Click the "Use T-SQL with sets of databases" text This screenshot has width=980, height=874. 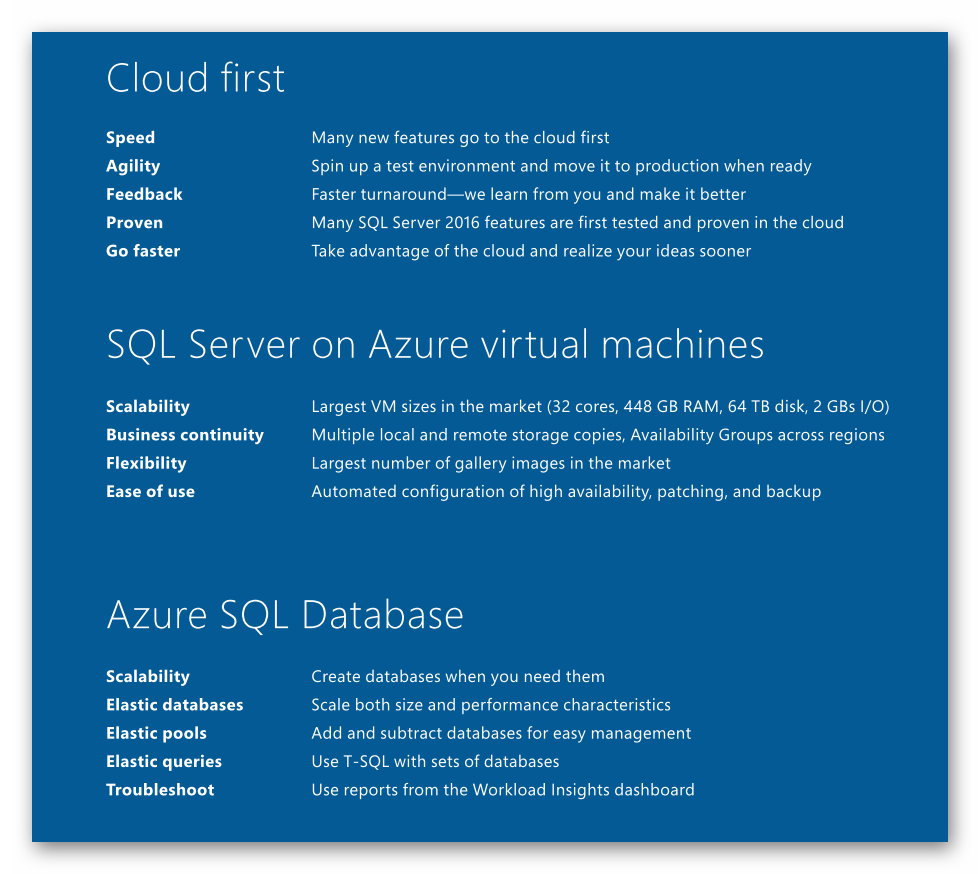pos(435,762)
